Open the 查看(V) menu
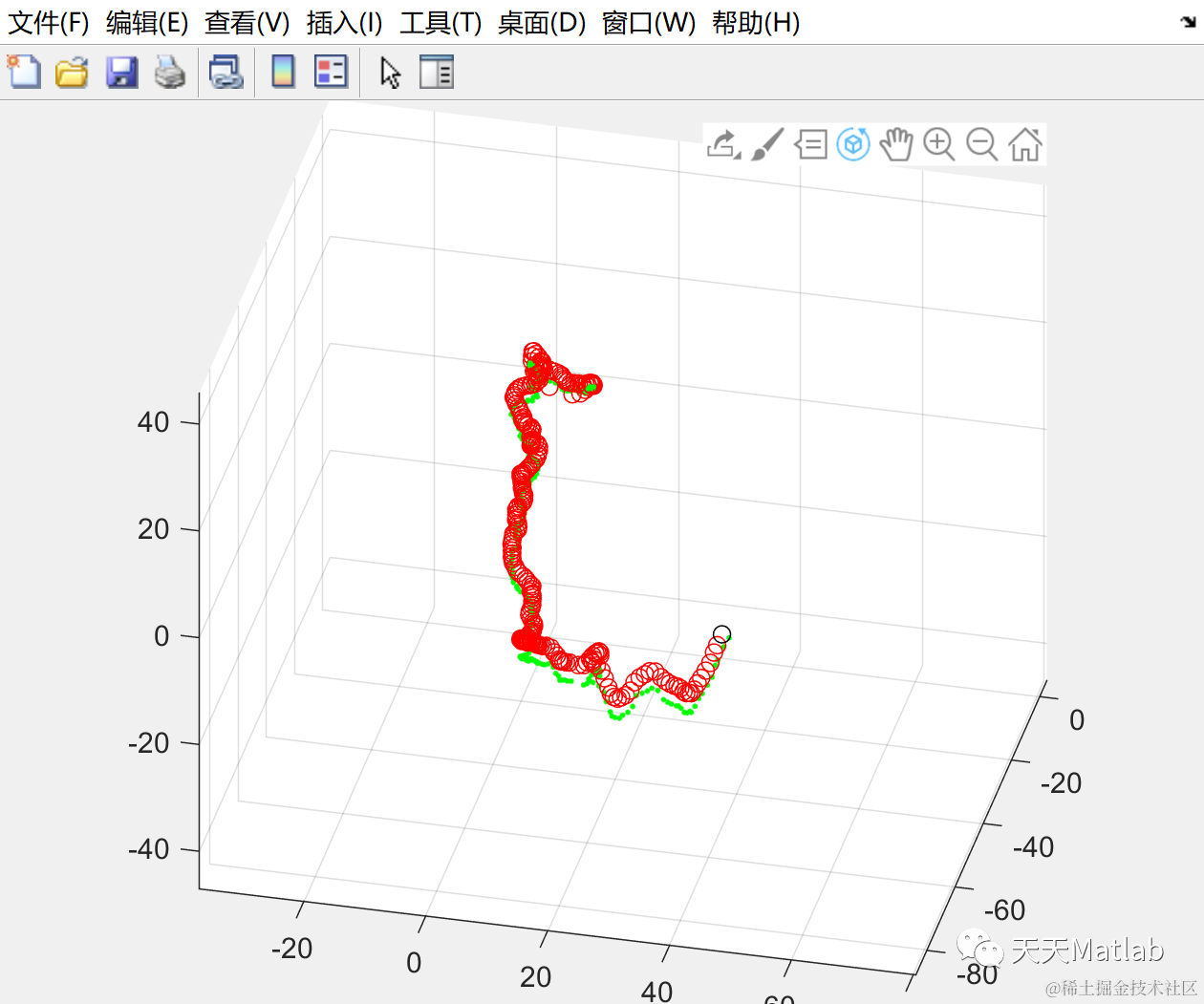 coord(247,22)
